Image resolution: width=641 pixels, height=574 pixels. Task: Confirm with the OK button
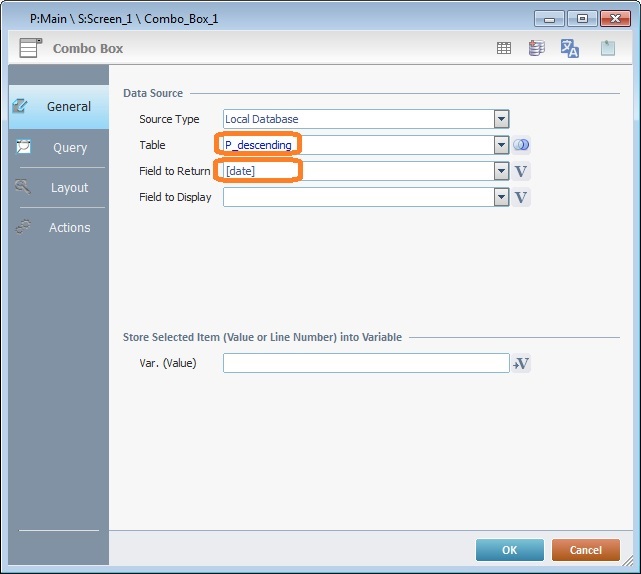[510, 550]
